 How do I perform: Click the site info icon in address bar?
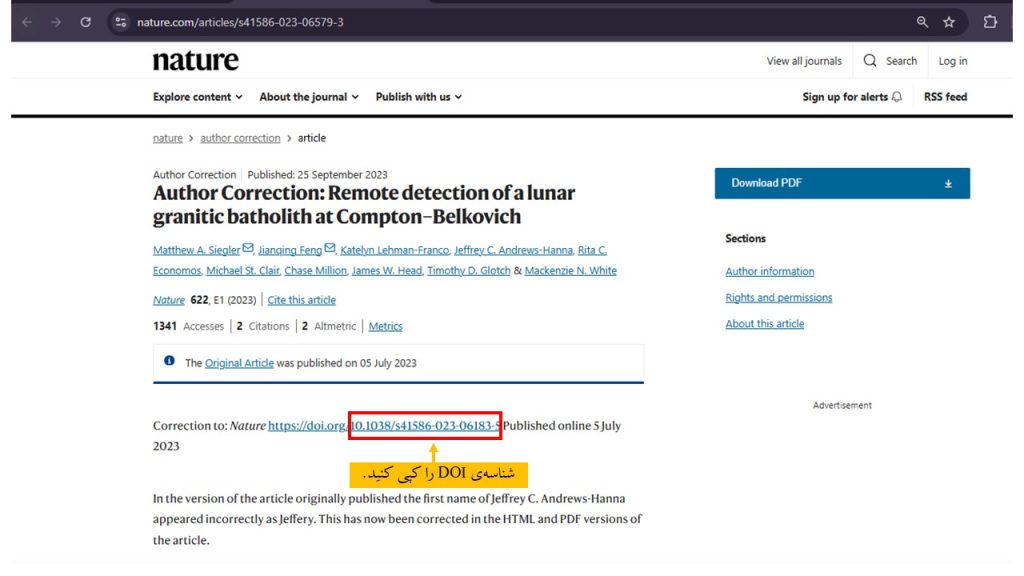[x=121, y=22]
